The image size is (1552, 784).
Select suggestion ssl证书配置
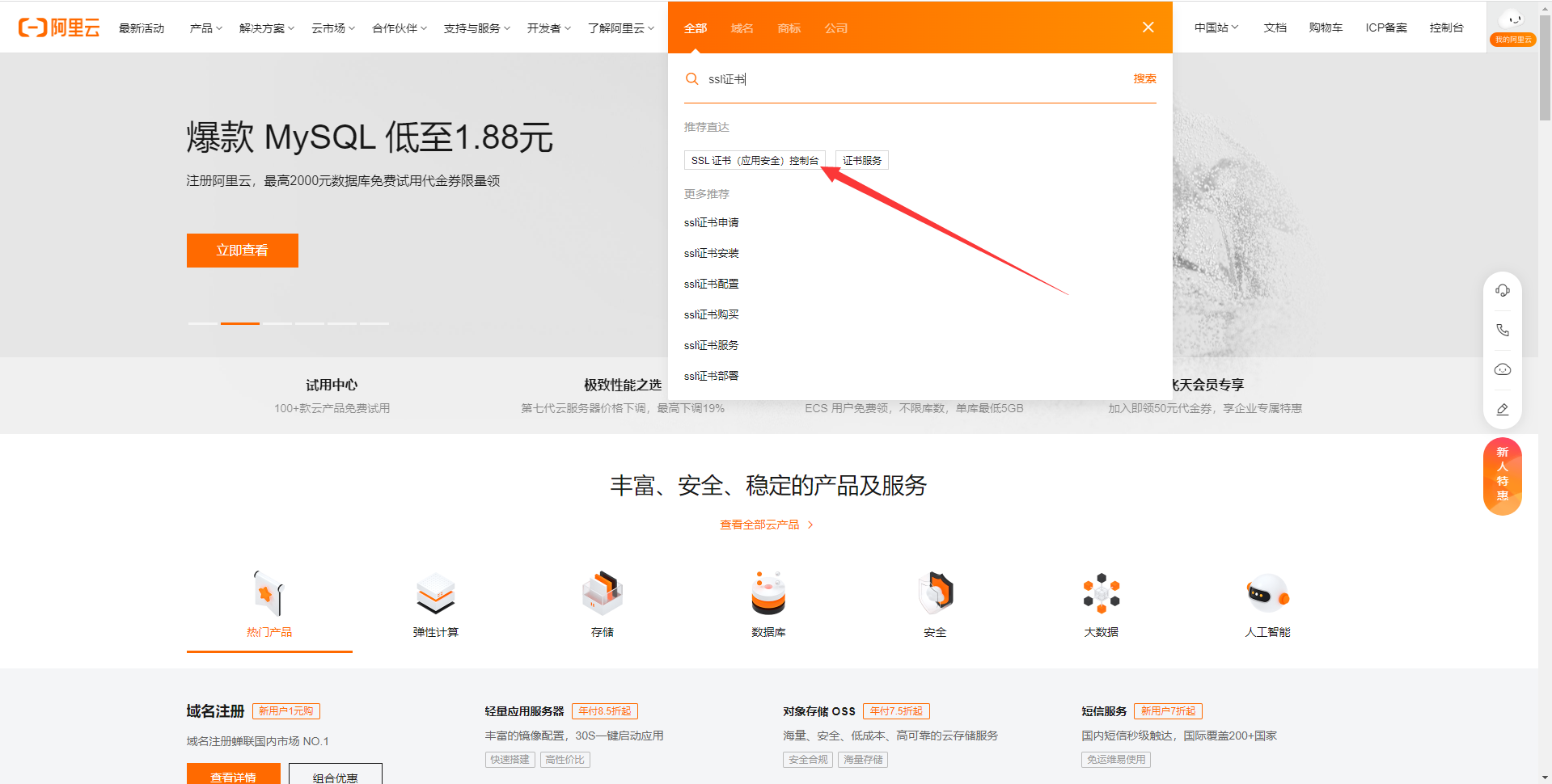point(711,284)
